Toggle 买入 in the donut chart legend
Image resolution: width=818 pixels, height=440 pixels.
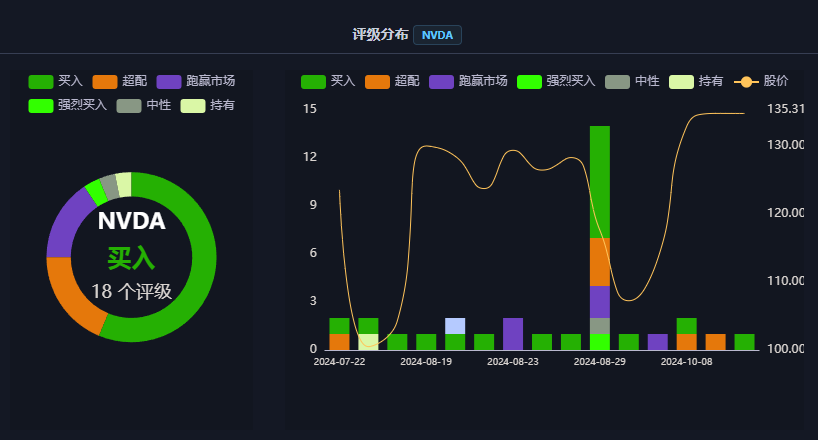[55, 81]
